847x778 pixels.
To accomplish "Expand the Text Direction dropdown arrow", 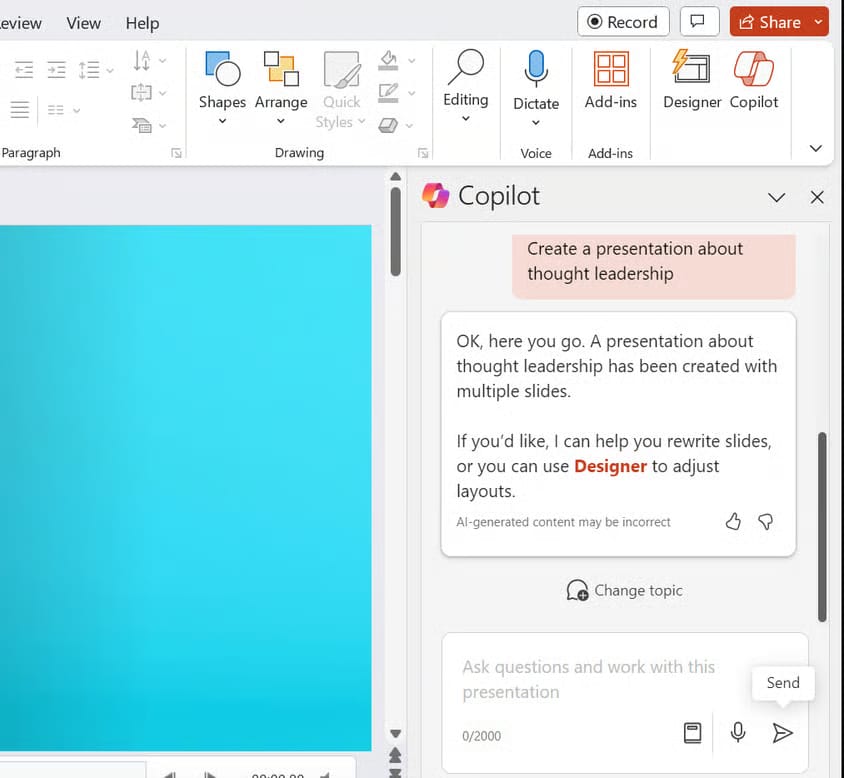I will tap(163, 61).
